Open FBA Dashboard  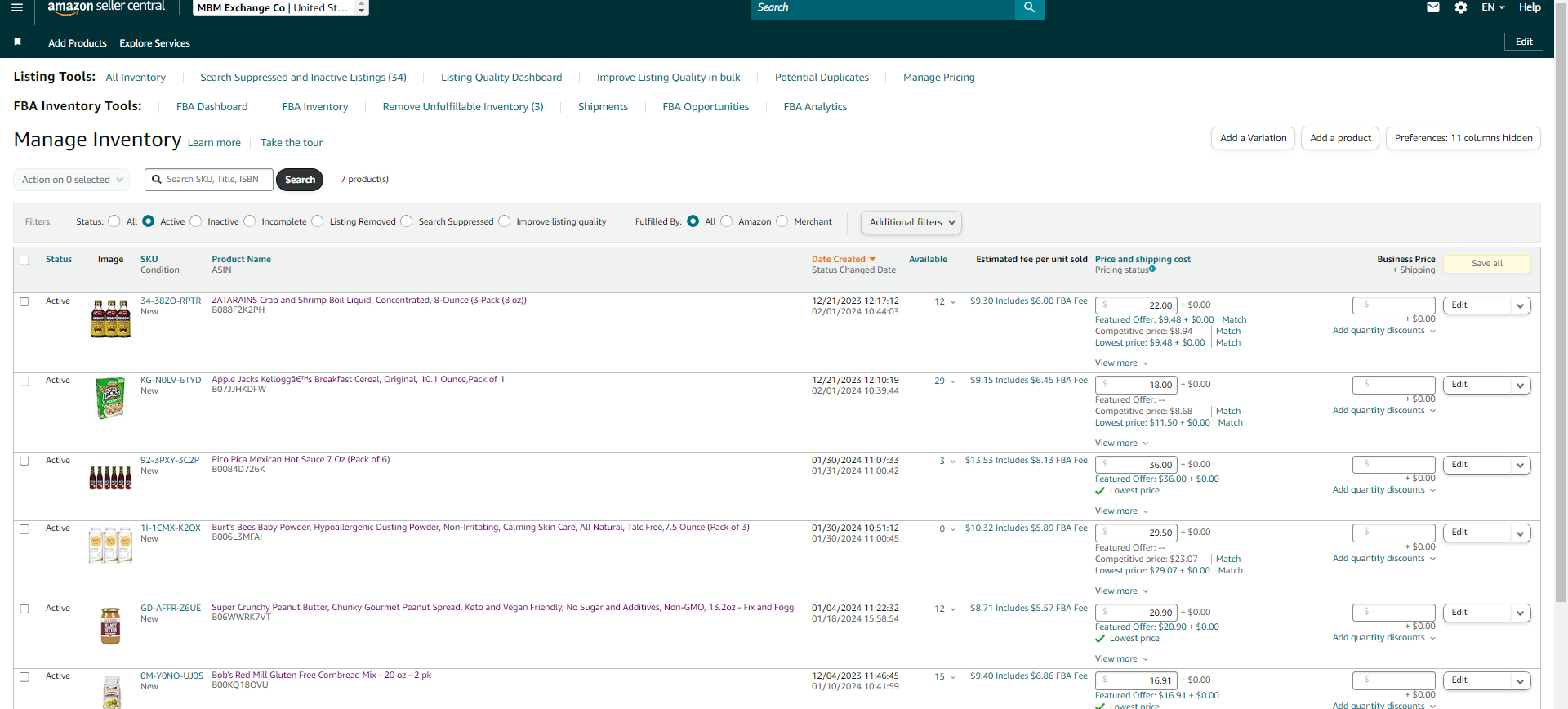click(212, 107)
